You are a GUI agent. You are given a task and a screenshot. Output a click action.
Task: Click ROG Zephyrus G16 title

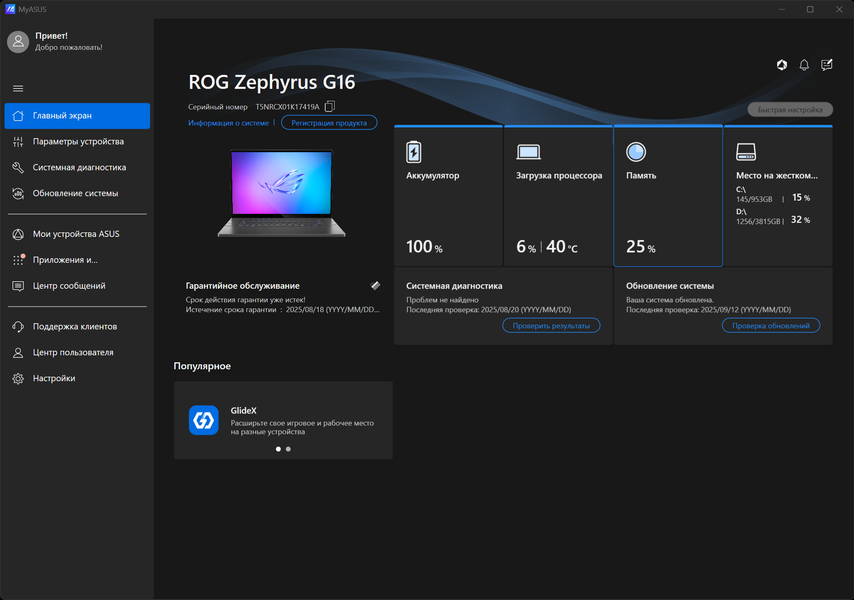pos(272,82)
